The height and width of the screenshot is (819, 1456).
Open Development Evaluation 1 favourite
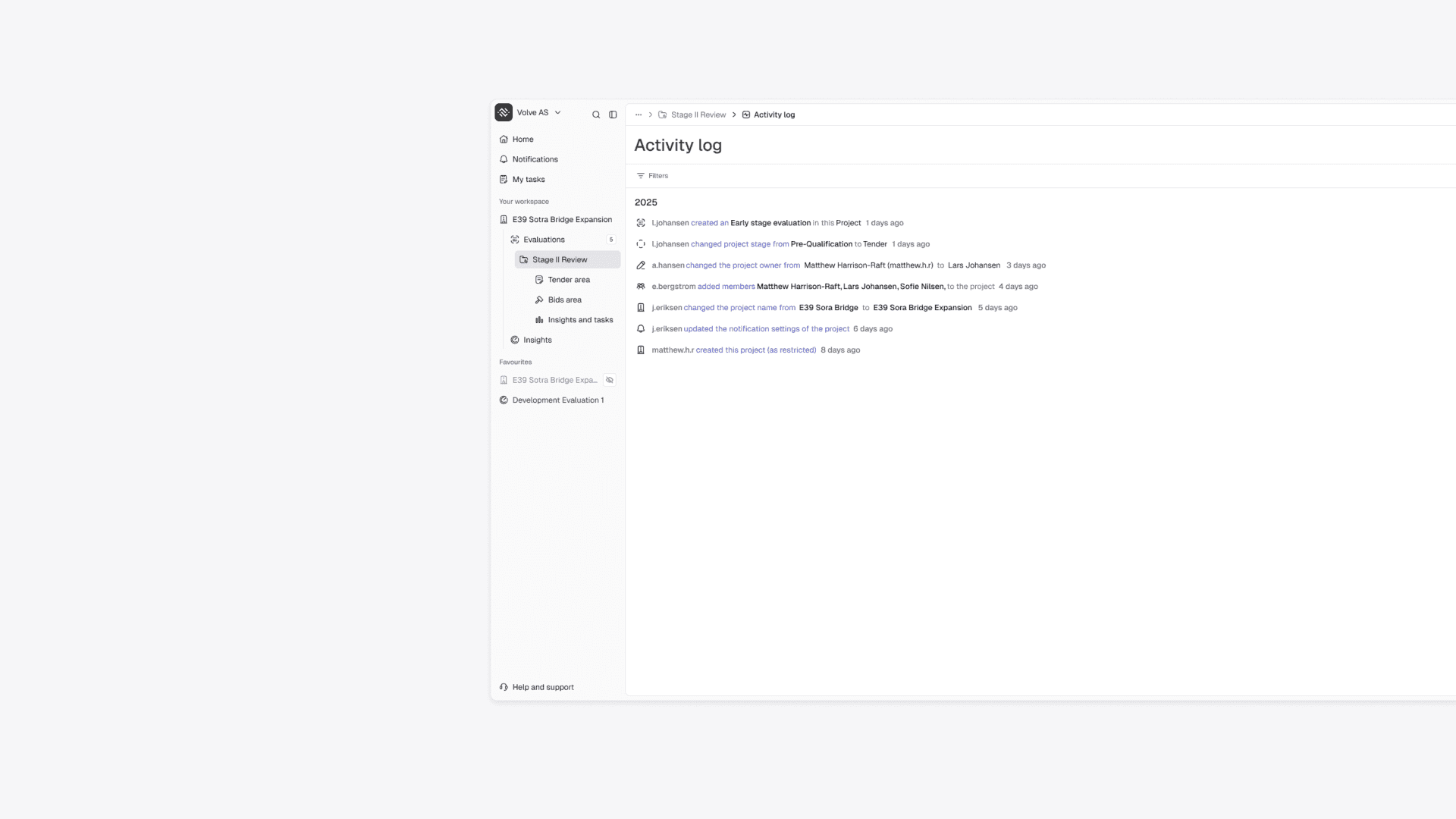pyautogui.click(x=557, y=400)
